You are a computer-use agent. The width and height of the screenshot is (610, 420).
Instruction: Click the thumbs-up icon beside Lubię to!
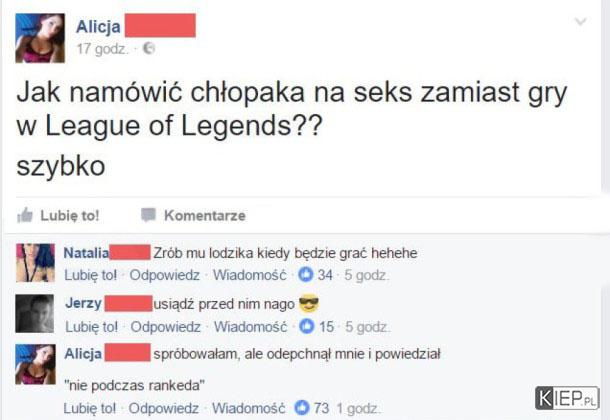(x=25, y=215)
